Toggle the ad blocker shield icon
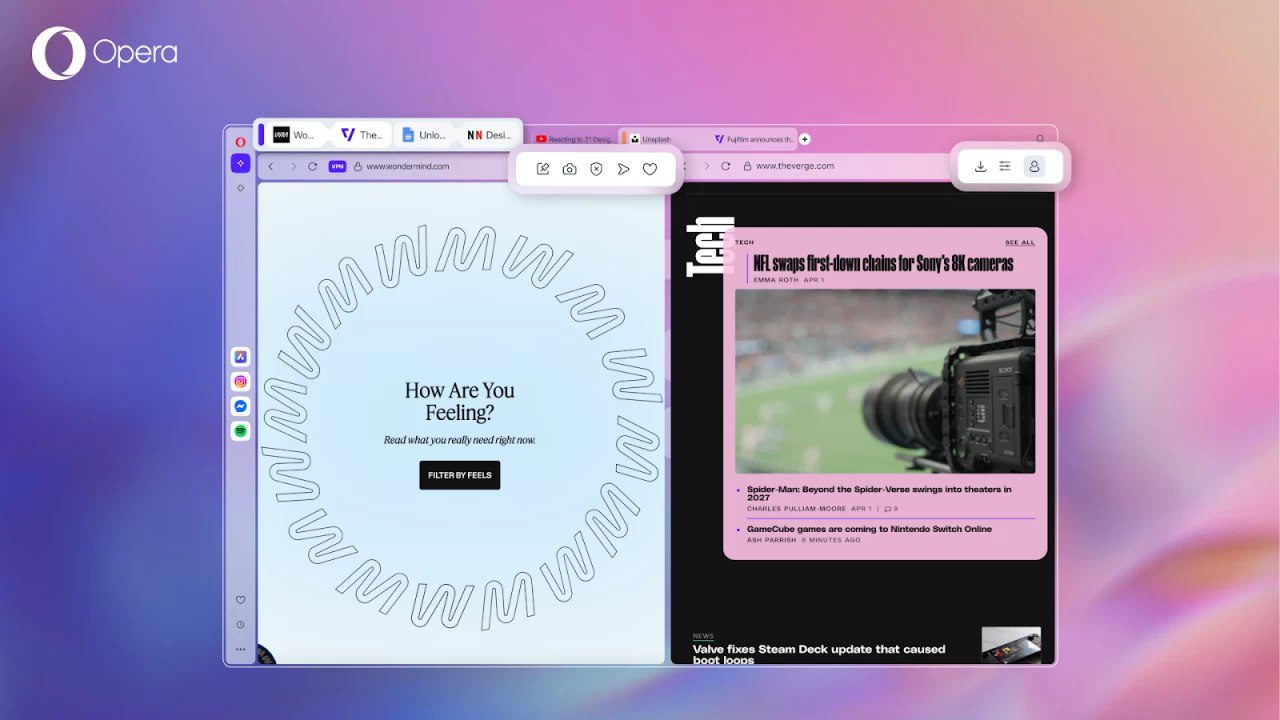 596,169
